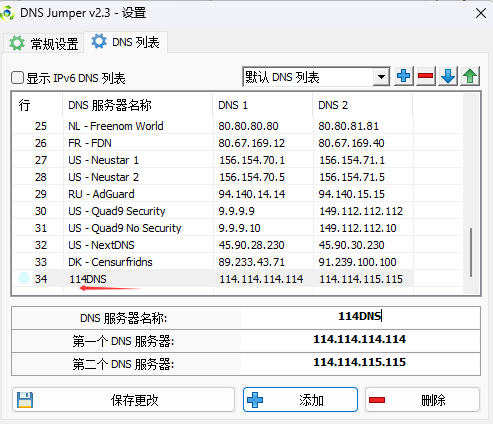Move entry down with blue arrow icon
This screenshot has height=424, width=493.
pyautogui.click(x=448, y=76)
